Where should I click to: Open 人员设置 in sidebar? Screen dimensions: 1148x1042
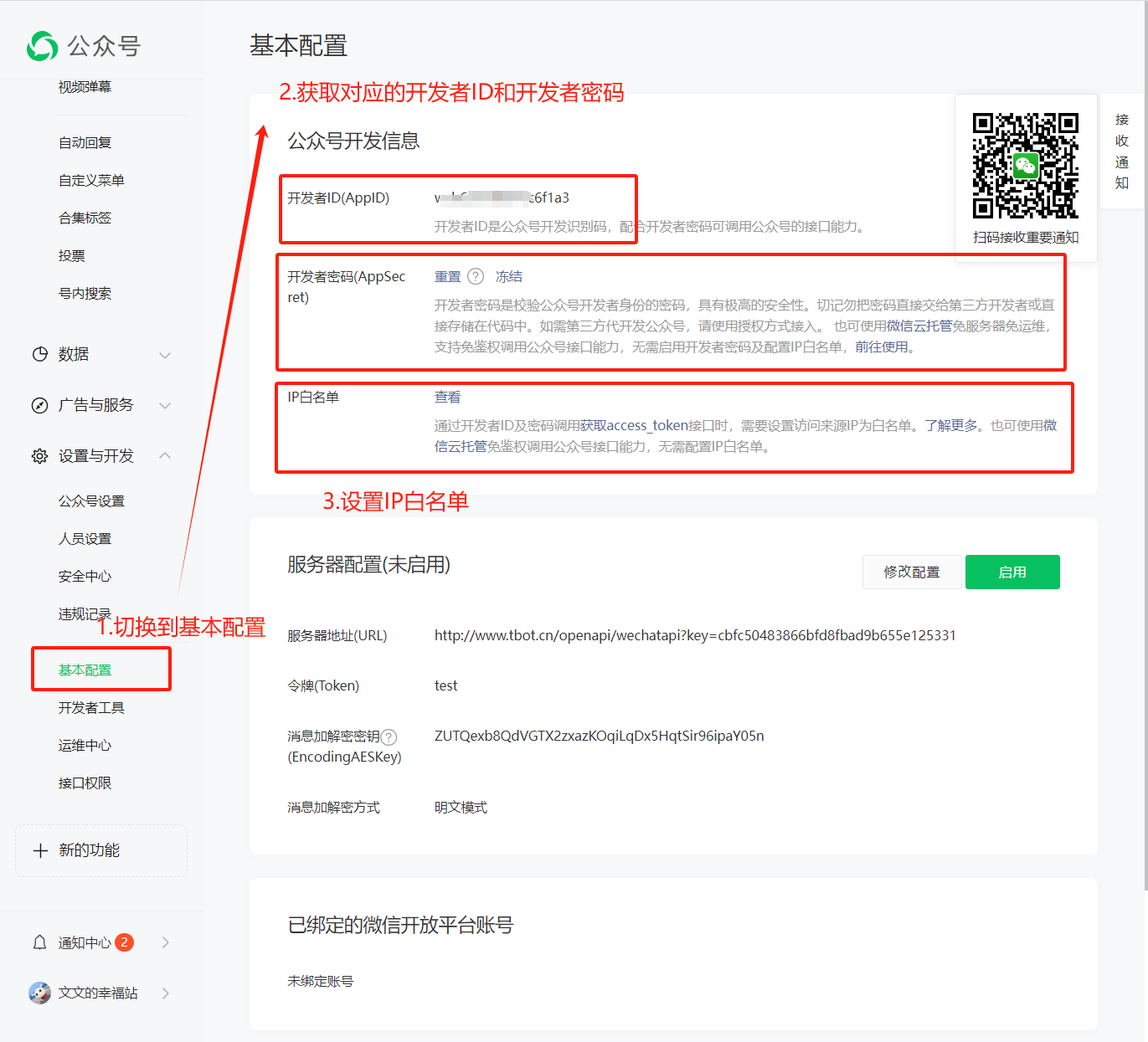[x=85, y=539]
